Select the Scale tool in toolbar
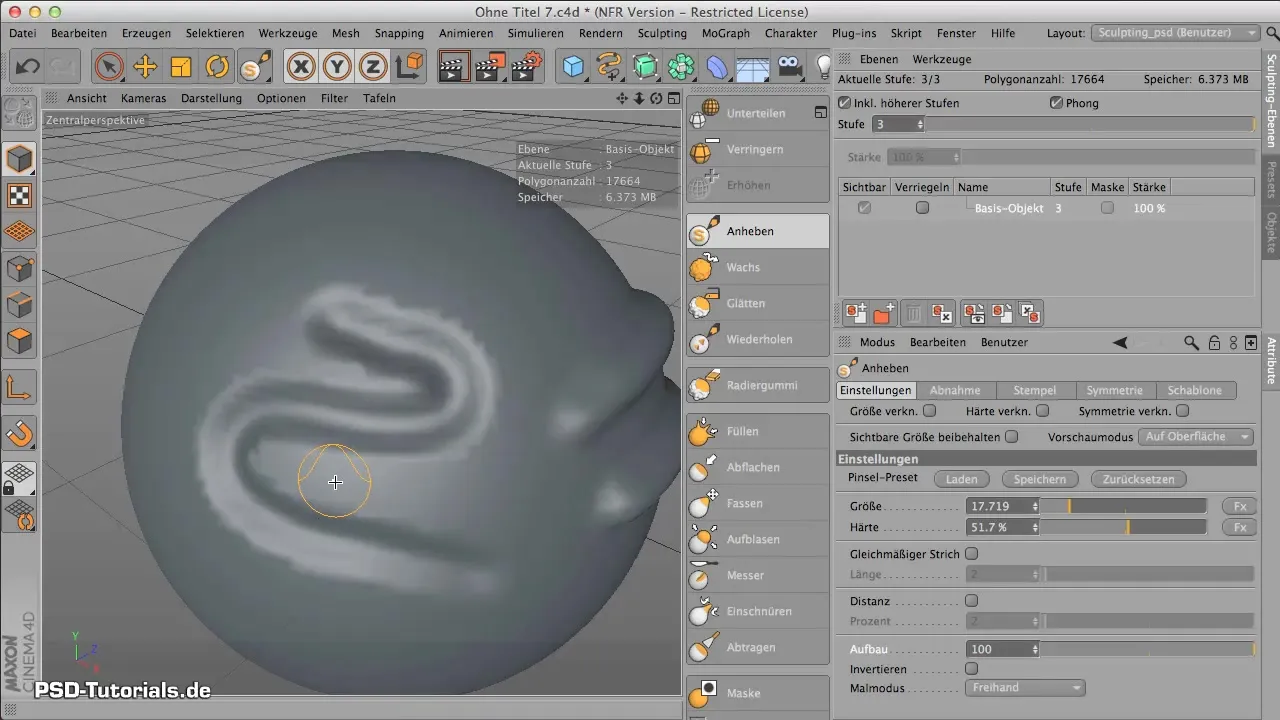 (x=181, y=67)
